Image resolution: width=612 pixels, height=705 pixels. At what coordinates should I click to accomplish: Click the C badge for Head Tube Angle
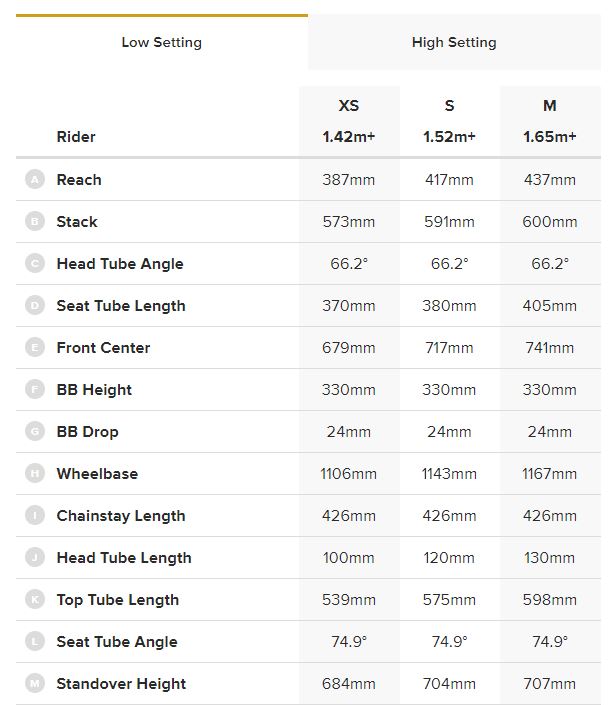point(35,264)
